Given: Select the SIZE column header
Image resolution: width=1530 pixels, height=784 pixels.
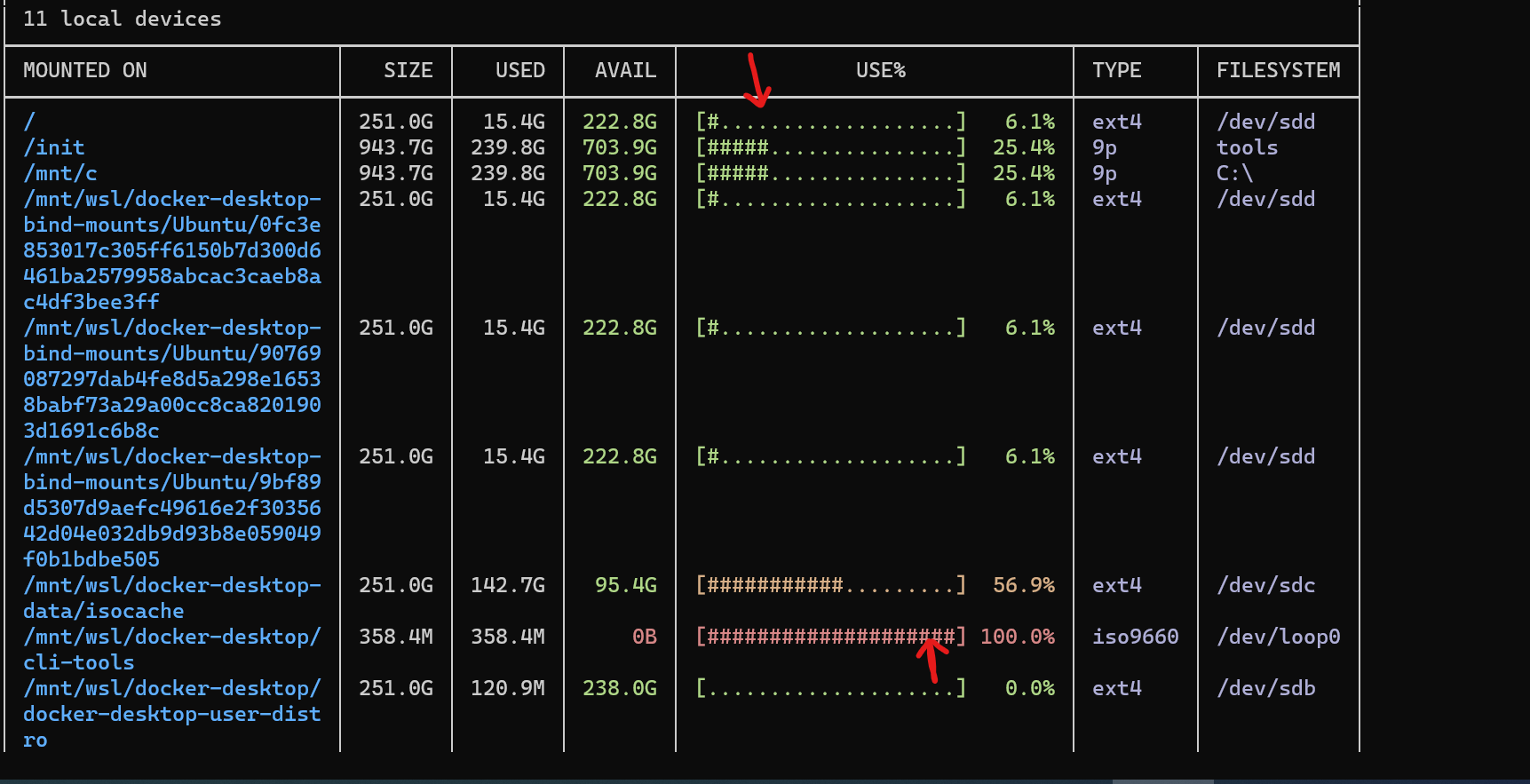Looking at the screenshot, I should coord(408,70).
